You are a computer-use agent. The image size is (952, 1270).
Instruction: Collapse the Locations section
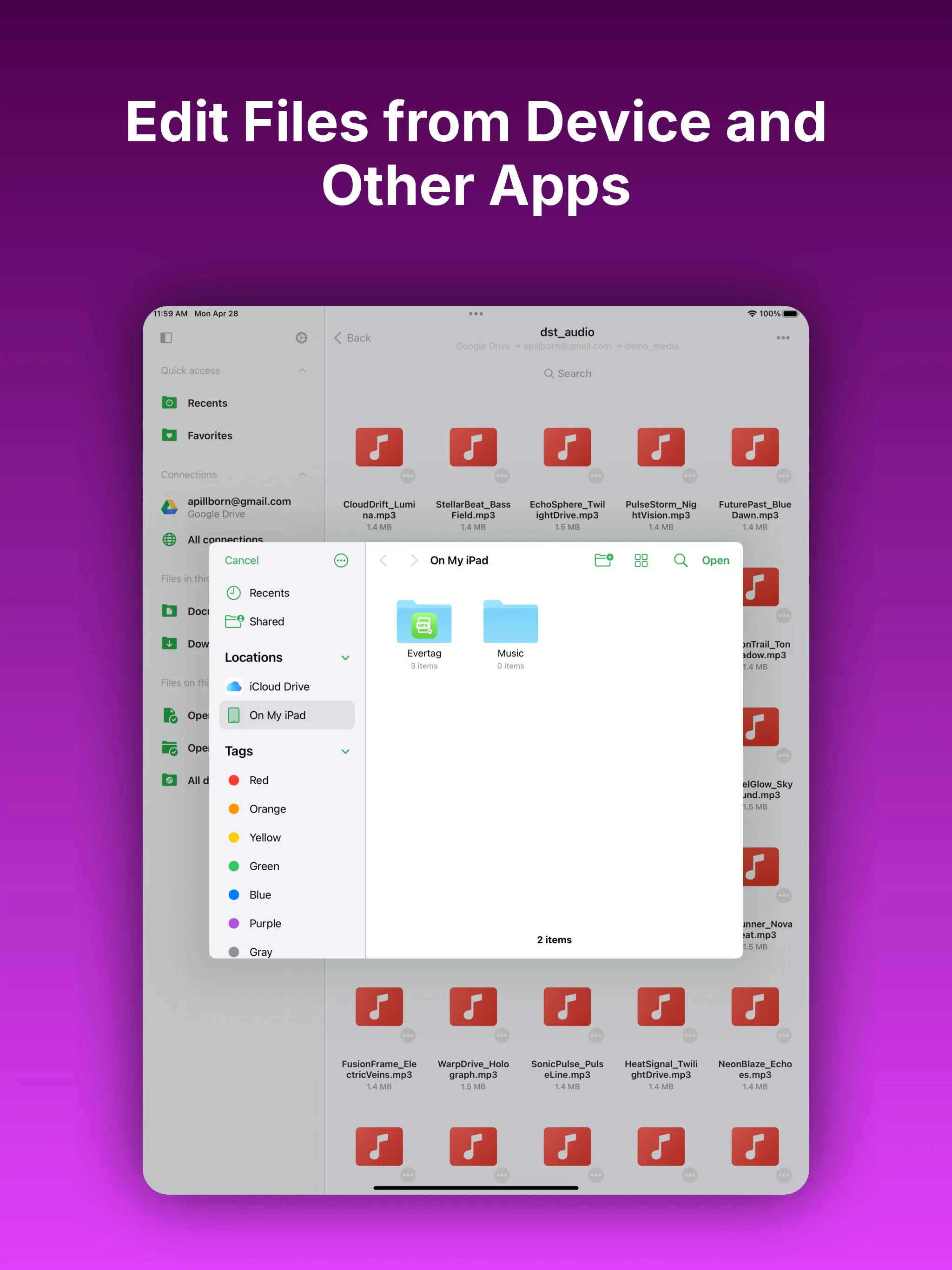coord(345,657)
